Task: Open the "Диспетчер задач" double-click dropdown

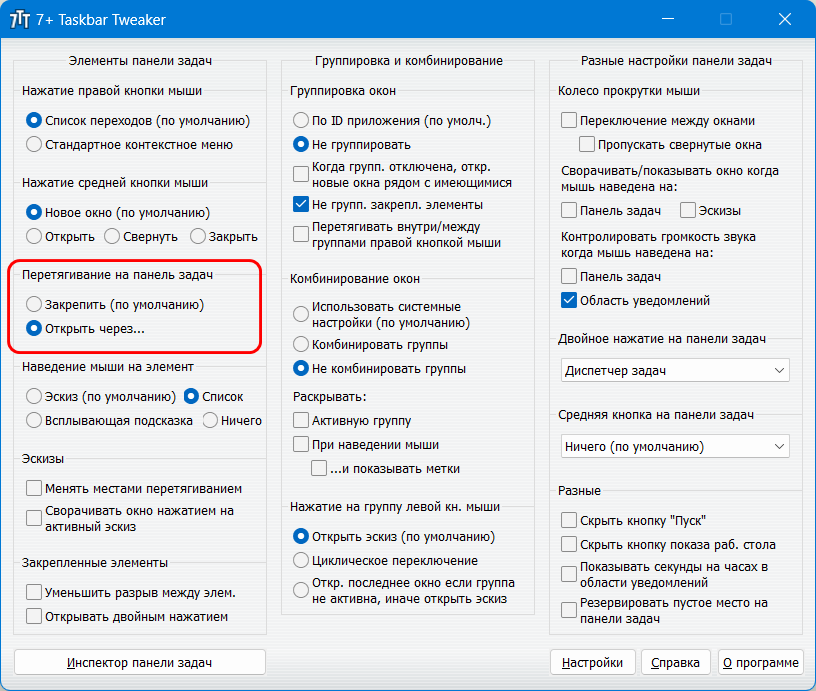Action: pyautogui.click(x=675, y=371)
